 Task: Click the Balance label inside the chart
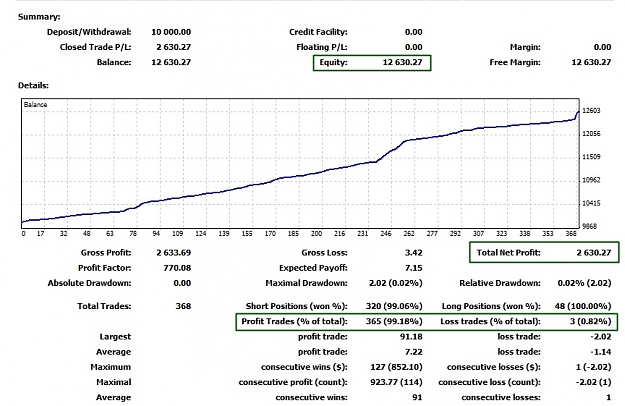[35, 104]
